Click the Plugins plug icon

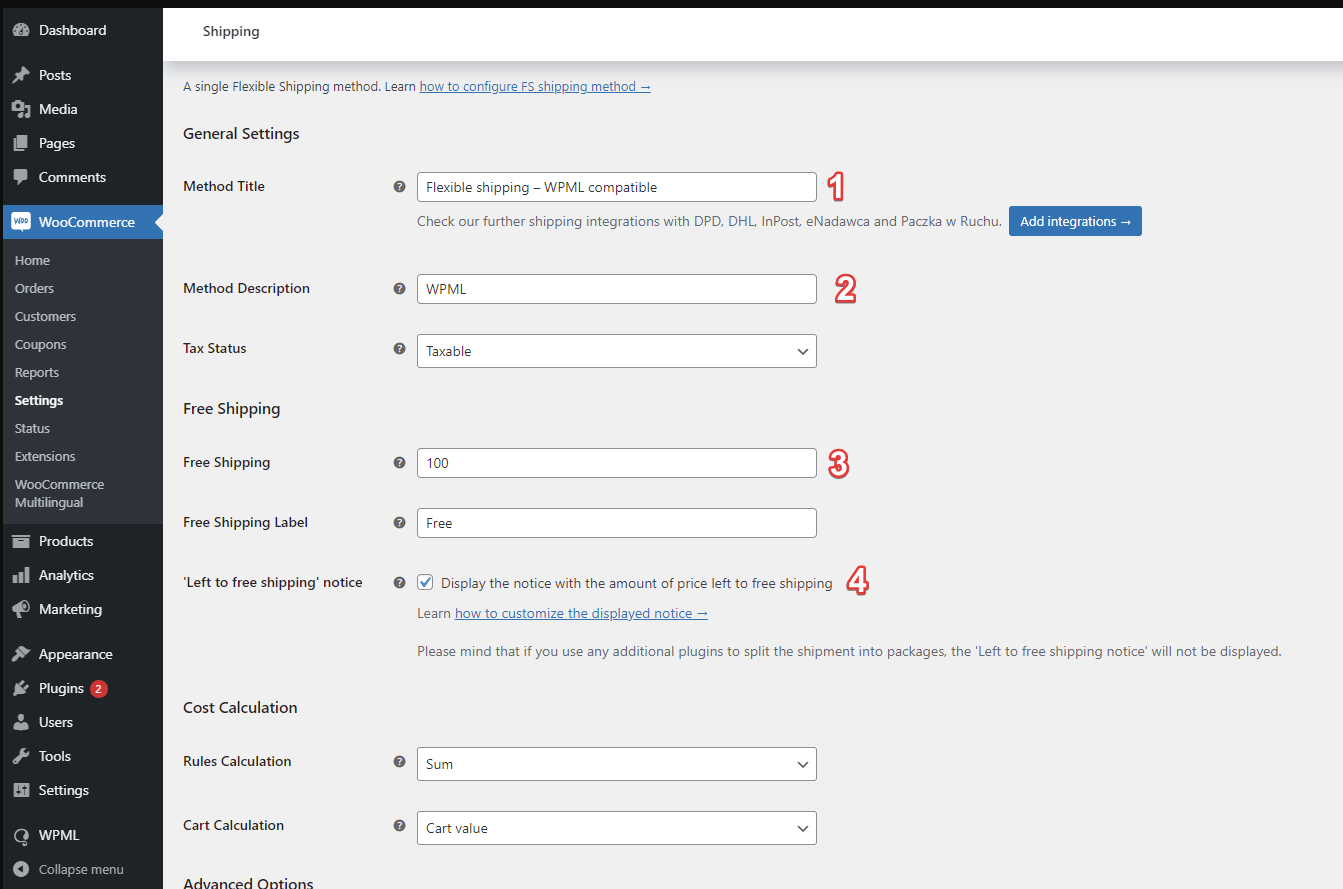[21, 688]
